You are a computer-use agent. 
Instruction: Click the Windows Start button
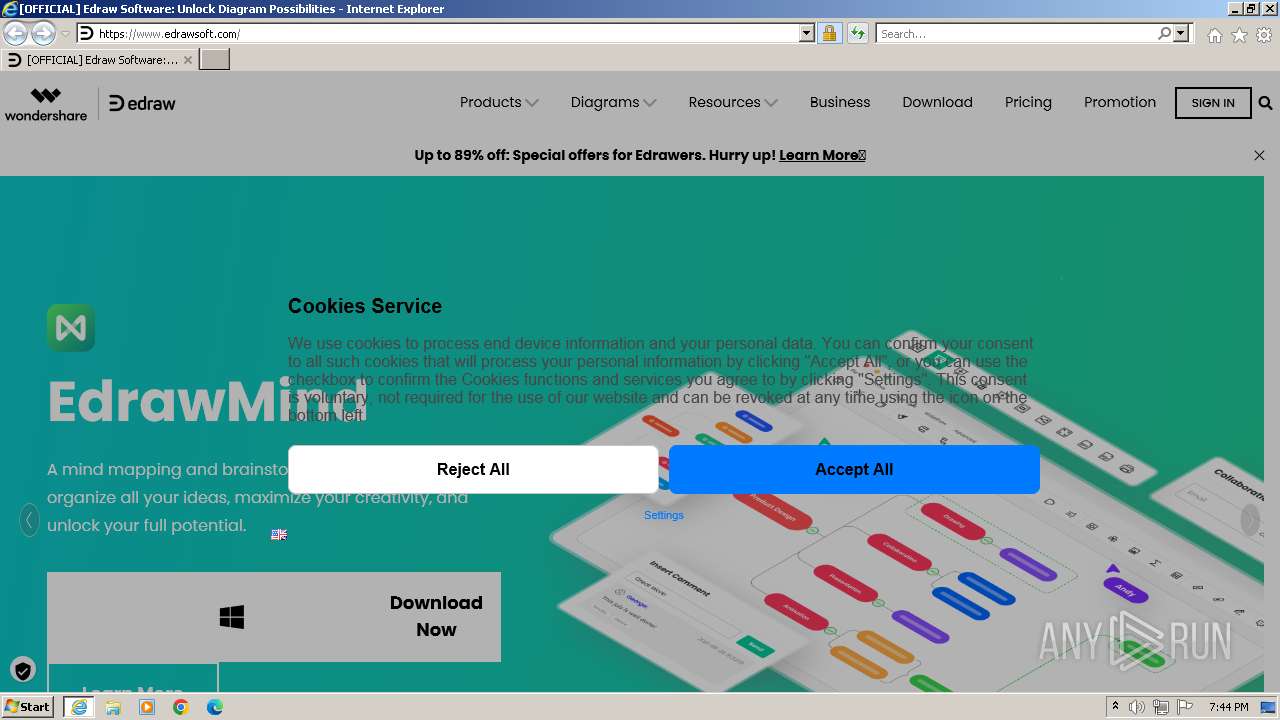point(28,707)
